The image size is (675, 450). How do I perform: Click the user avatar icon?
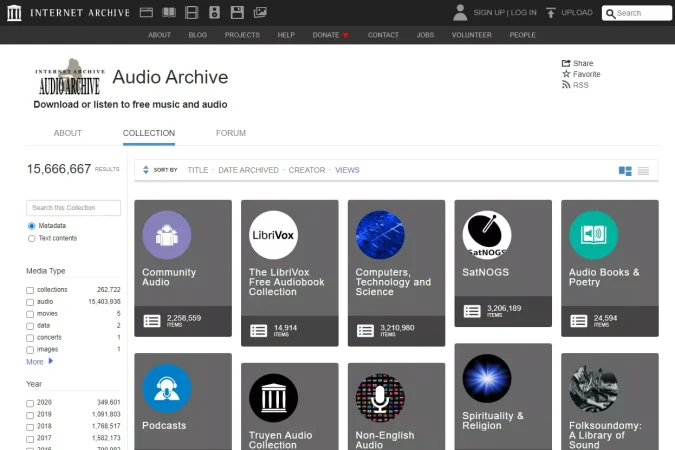(460, 12)
